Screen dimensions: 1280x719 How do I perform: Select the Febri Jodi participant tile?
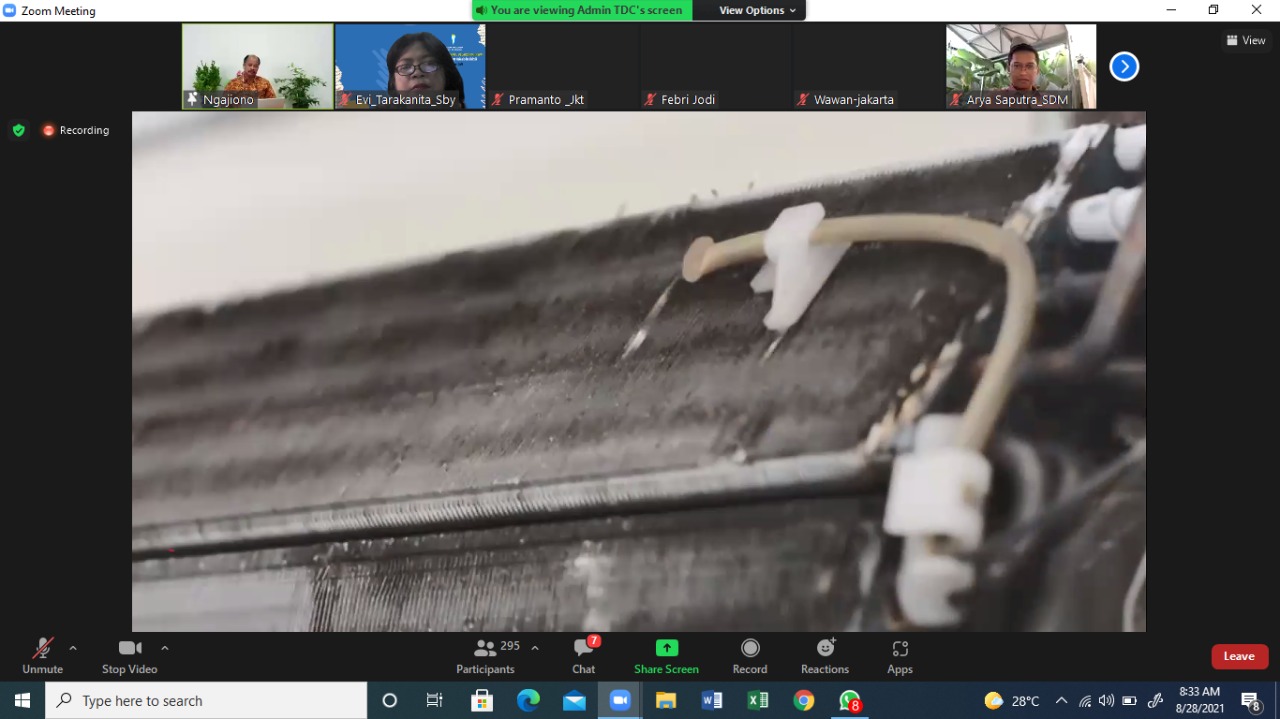tap(716, 66)
